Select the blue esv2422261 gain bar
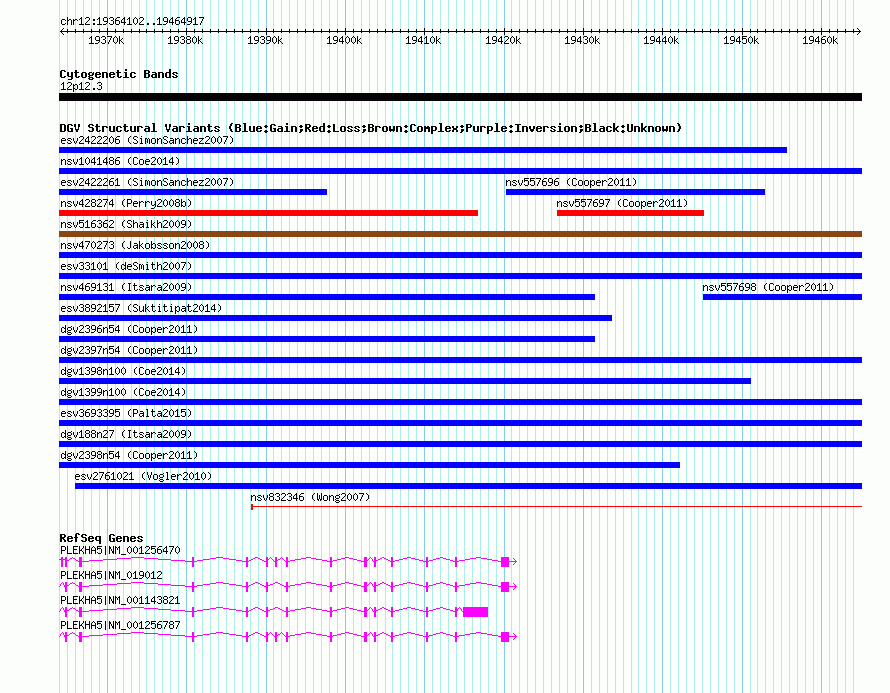Viewport: 890px width, 693px height. coord(193,192)
